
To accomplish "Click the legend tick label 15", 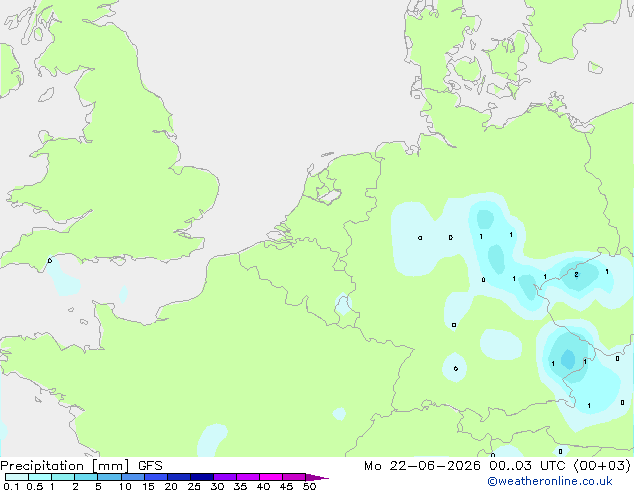I will (148, 486).
